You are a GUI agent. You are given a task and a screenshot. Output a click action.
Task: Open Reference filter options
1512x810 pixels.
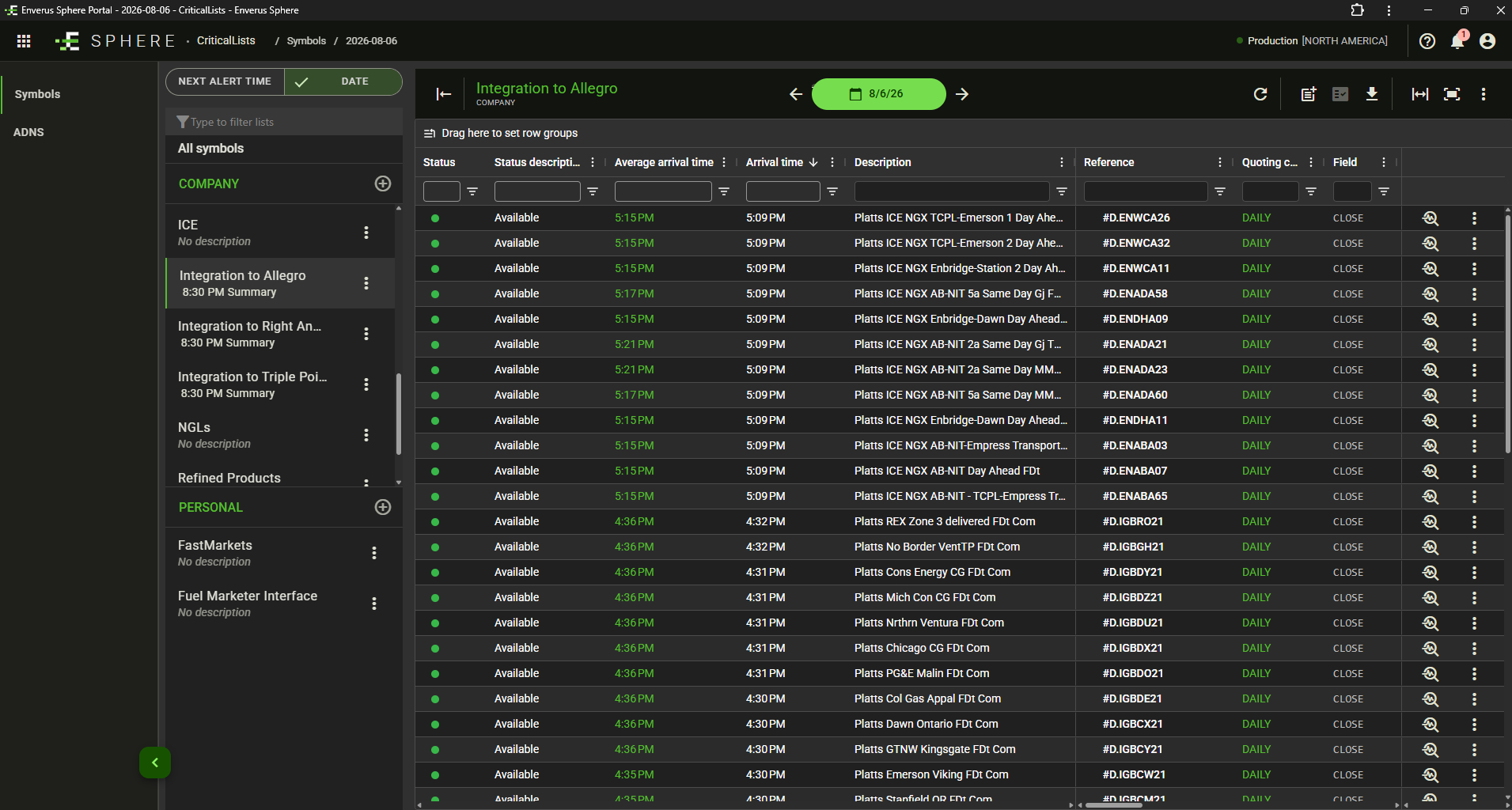click(1220, 191)
